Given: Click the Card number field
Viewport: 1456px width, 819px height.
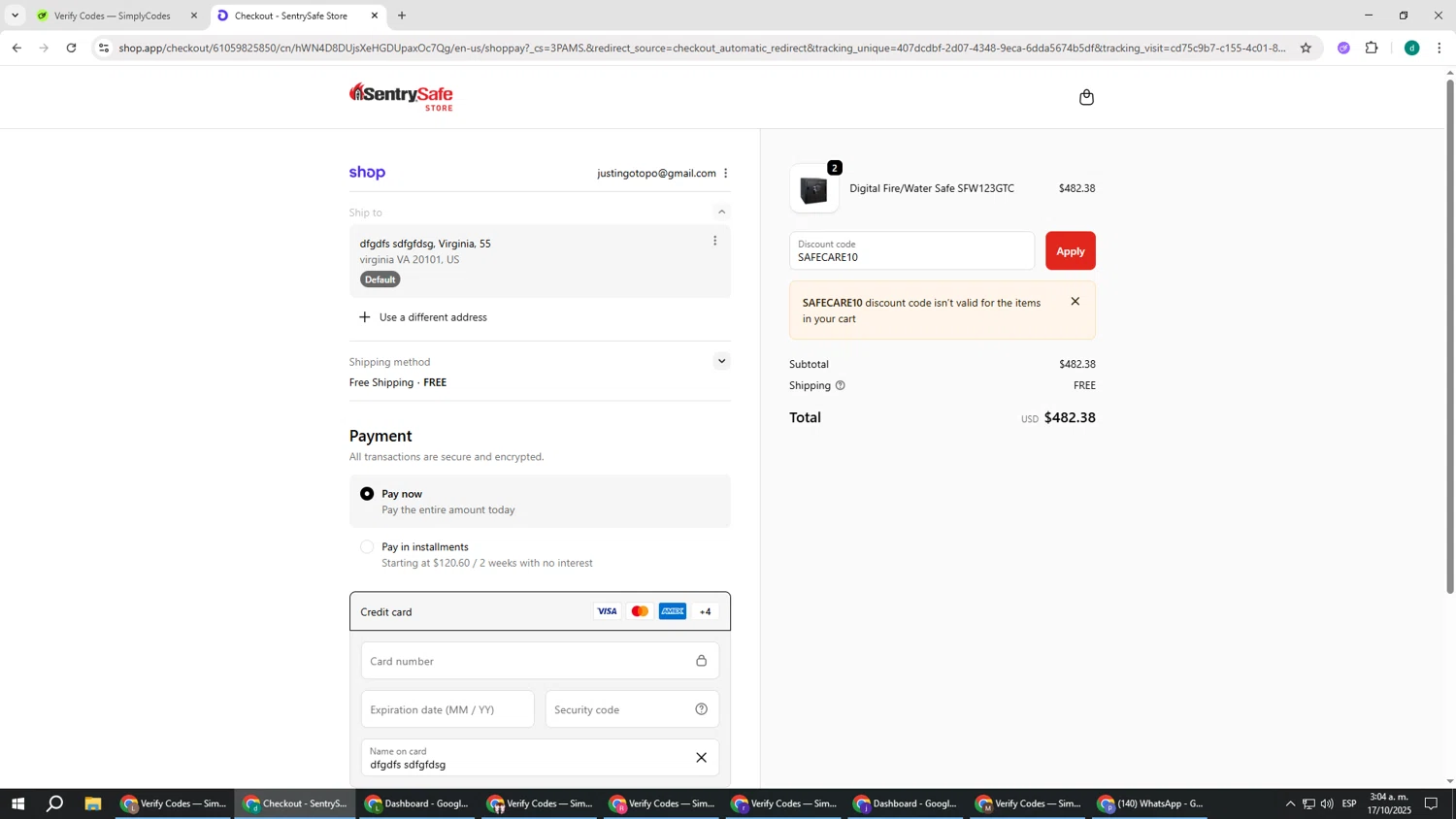Looking at the screenshot, I should pos(540,661).
